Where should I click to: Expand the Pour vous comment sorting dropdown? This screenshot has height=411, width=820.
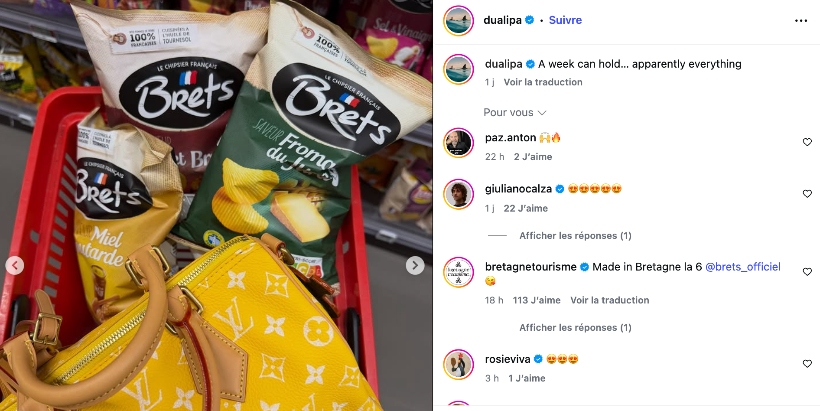pyautogui.click(x=515, y=112)
